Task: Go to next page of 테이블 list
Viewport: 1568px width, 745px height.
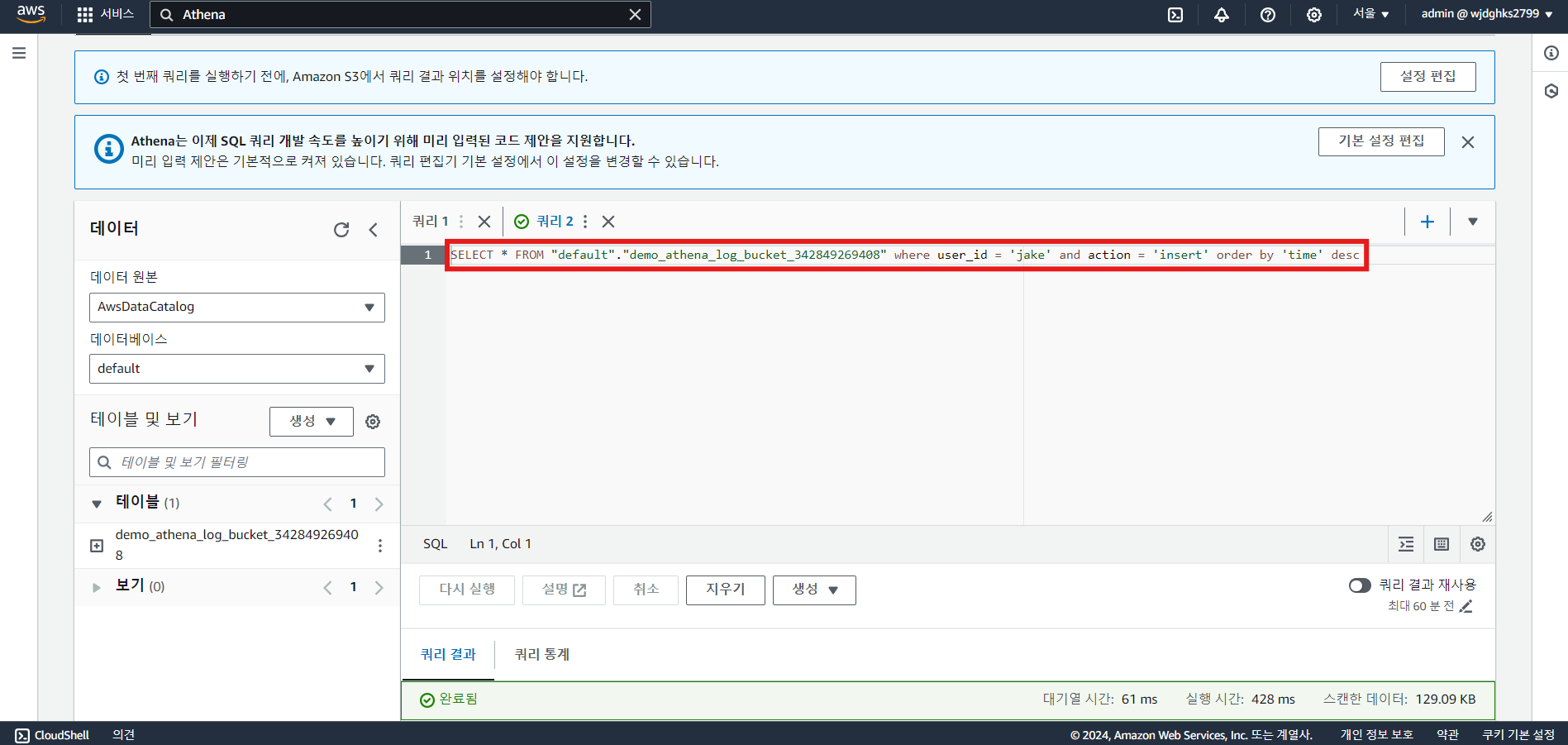Action: click(x=379, y=504)
